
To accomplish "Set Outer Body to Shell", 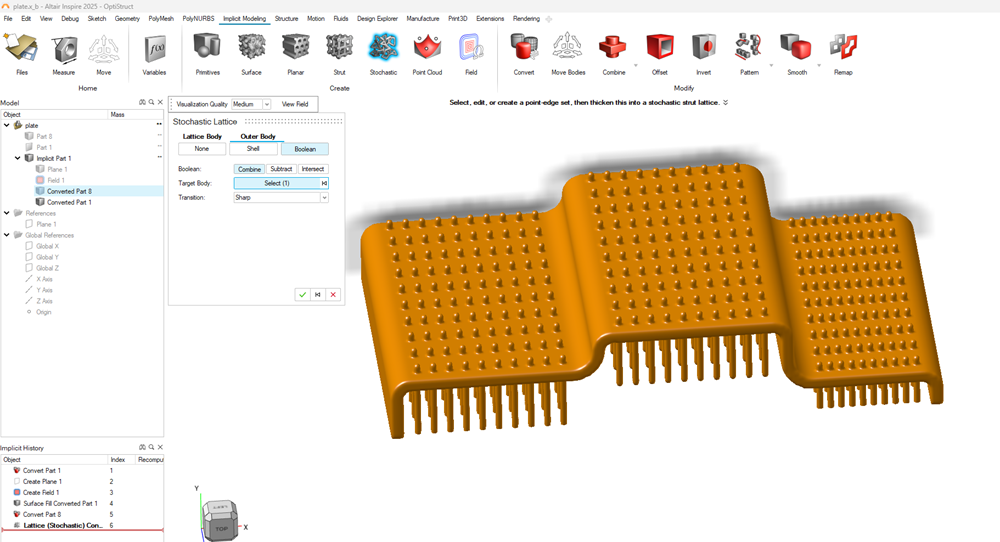I will (254, 149).
